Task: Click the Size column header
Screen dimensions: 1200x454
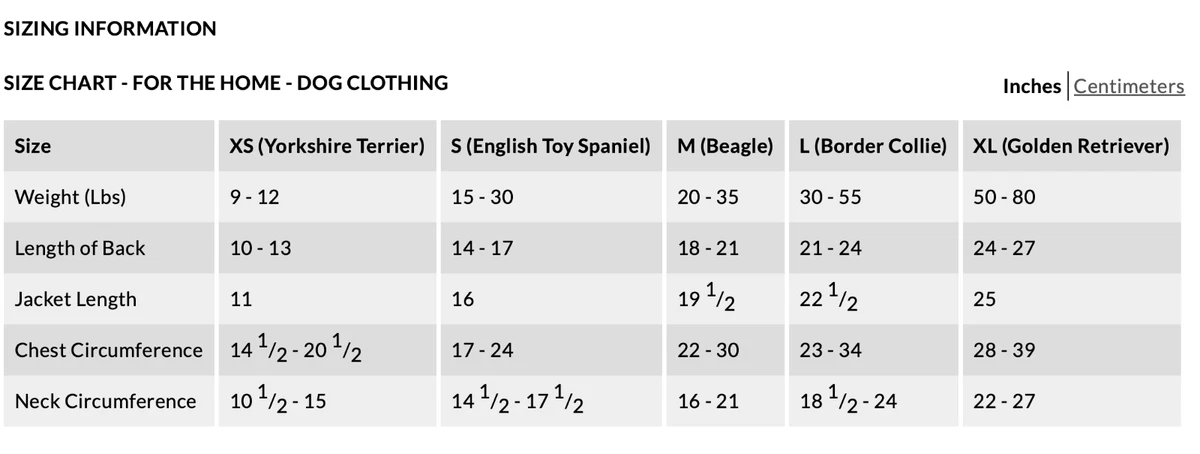Action: (33, 146)
